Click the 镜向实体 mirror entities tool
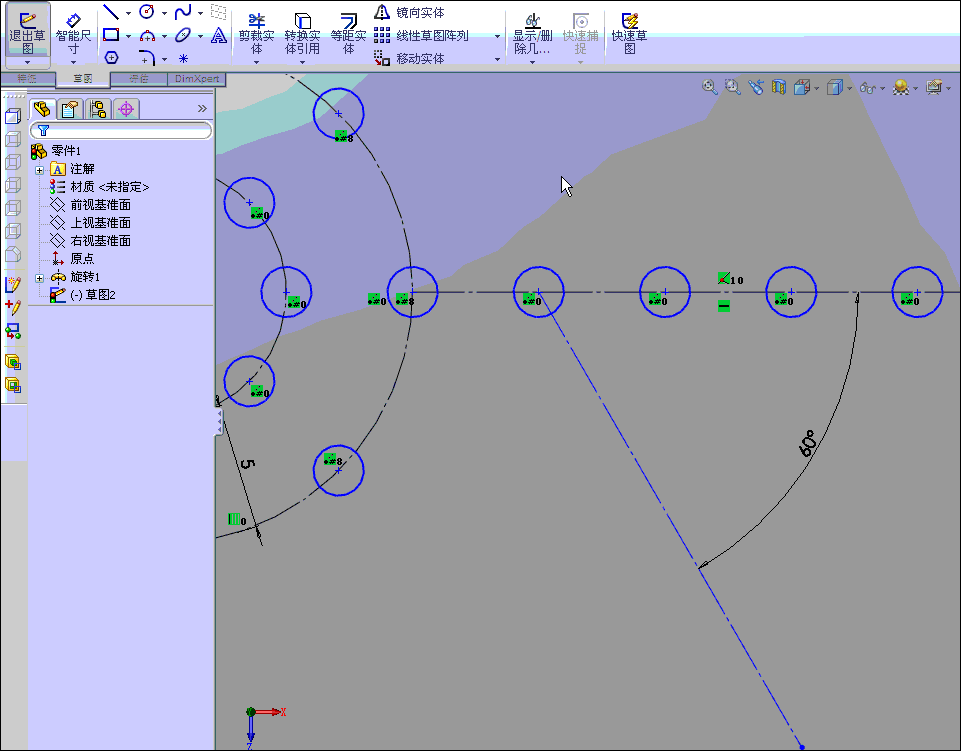961x751 pixels. tap(409, 12)
